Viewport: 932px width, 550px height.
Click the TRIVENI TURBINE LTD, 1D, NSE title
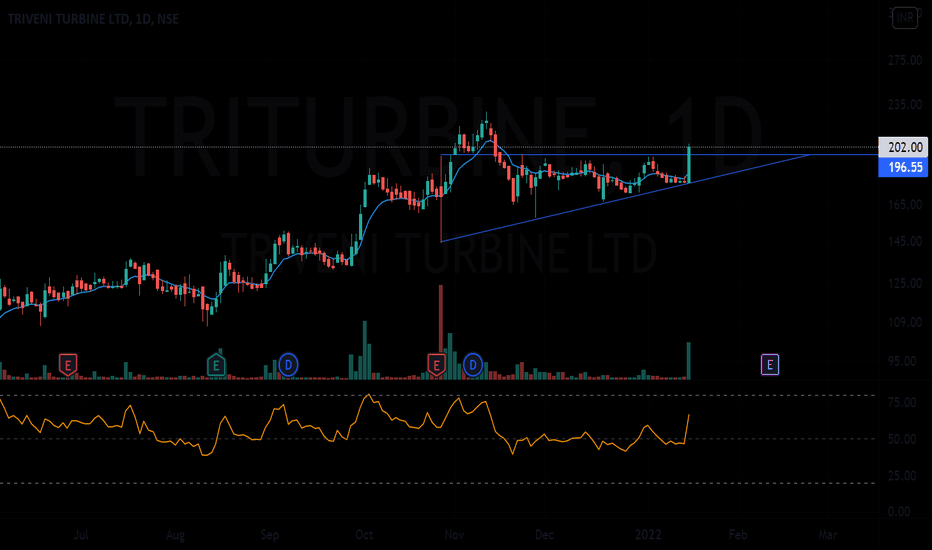[x=93, y=19]
